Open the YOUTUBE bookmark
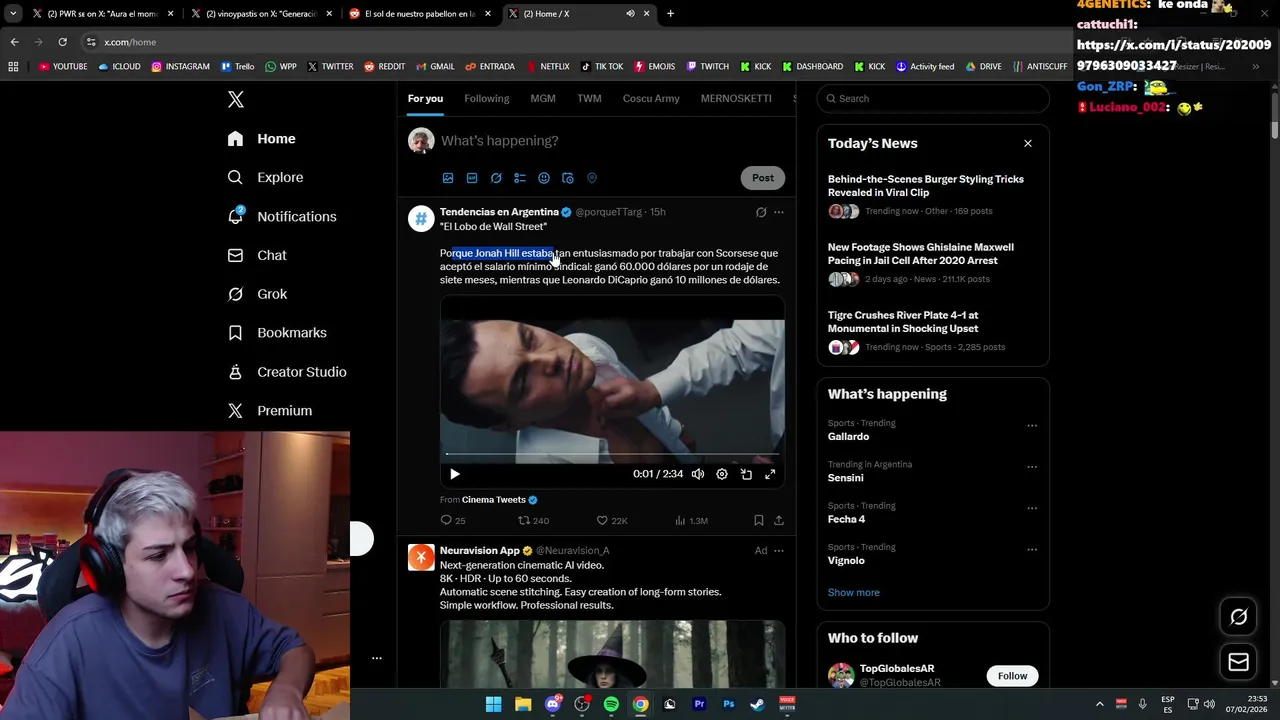The width and height of the screenshot is (1280, 720). [63, 66]
